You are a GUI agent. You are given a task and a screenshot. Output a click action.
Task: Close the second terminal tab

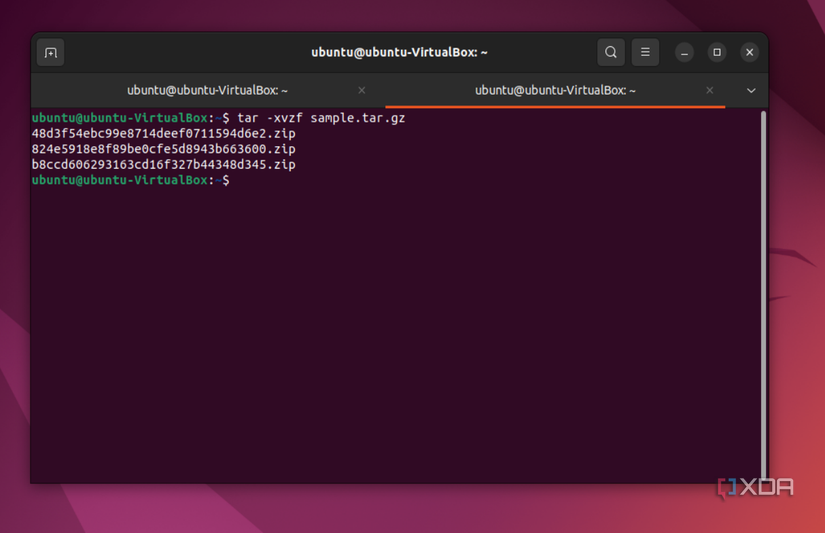tap(709, 90)
